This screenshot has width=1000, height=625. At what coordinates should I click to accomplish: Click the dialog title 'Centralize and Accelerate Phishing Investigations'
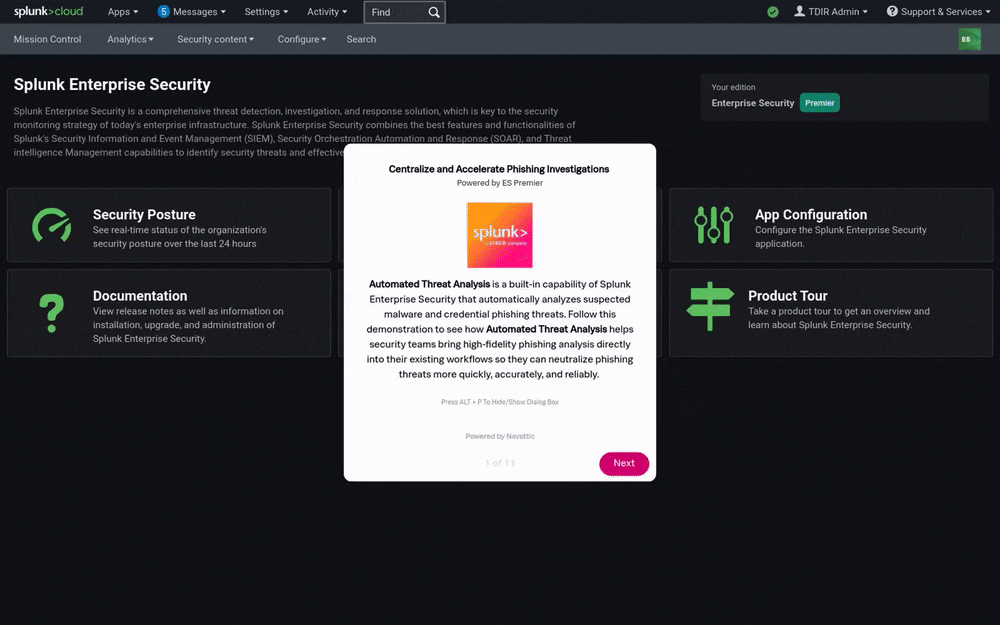pyautogui.click(x=499, y=169)
